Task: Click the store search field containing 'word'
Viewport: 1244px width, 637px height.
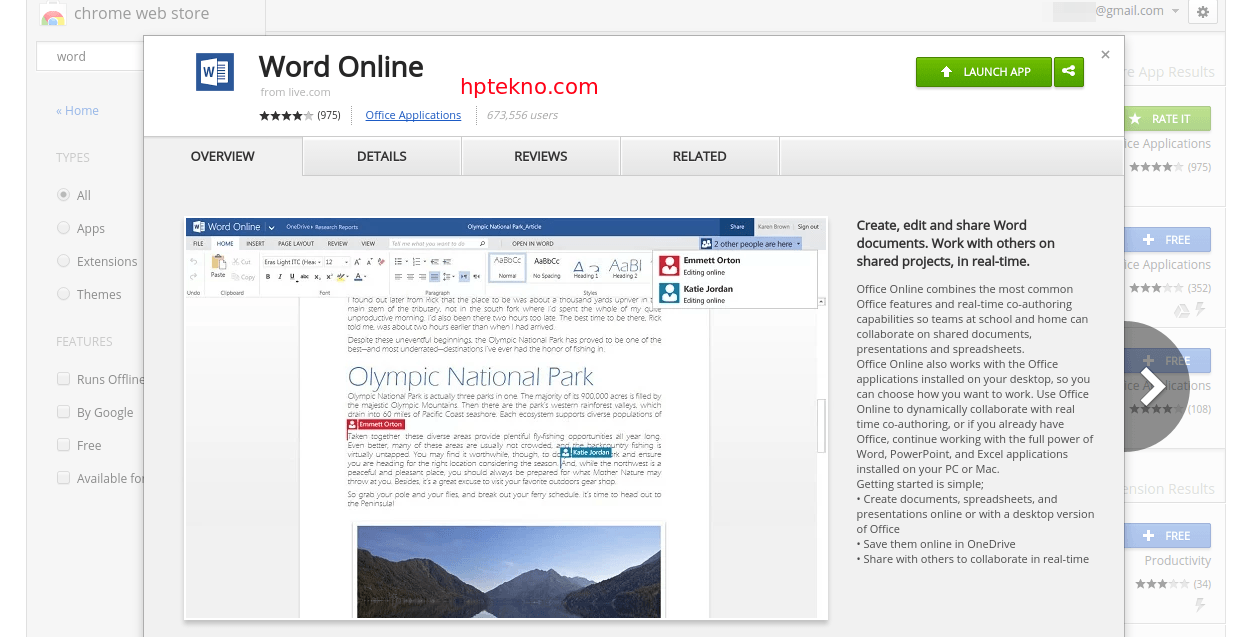Action: point(90,57)
